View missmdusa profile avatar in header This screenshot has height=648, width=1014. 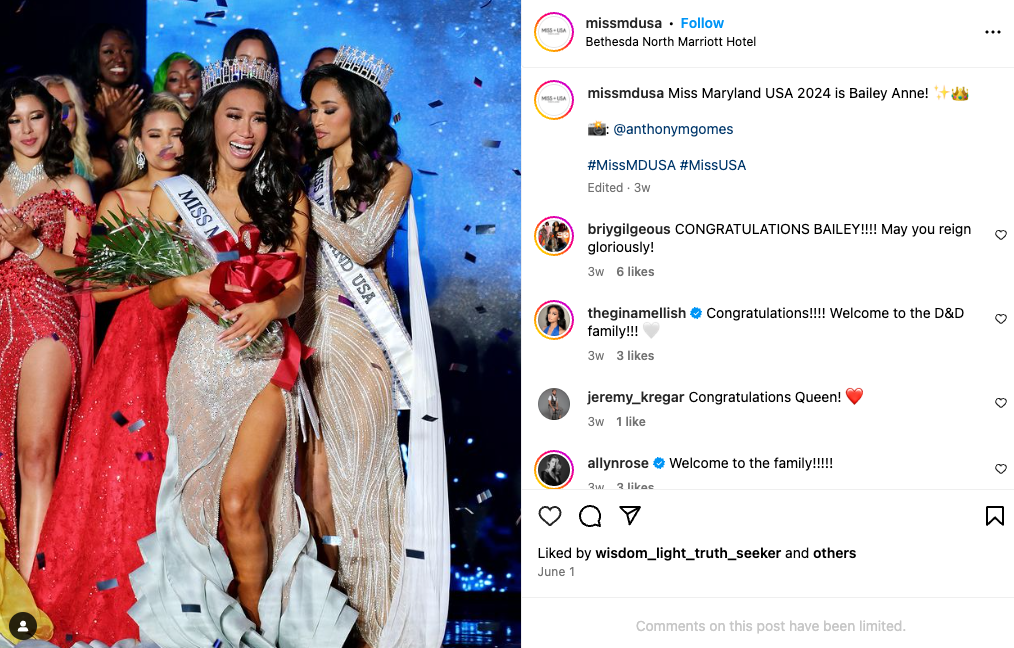tap(554, 32)
